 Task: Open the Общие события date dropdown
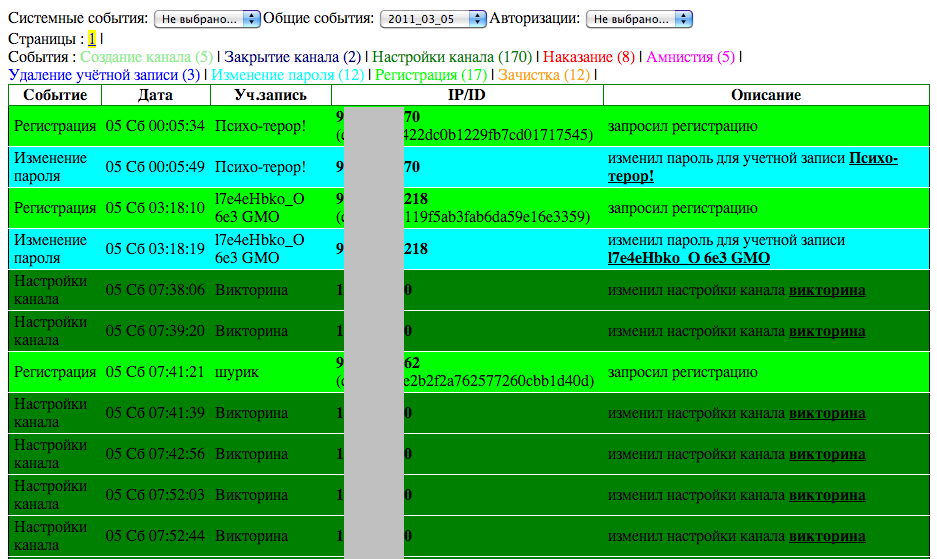tap(432, 19)
